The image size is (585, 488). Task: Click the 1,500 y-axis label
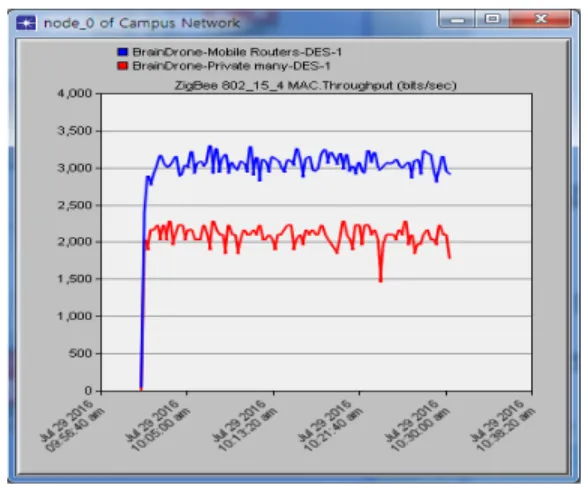75,279
